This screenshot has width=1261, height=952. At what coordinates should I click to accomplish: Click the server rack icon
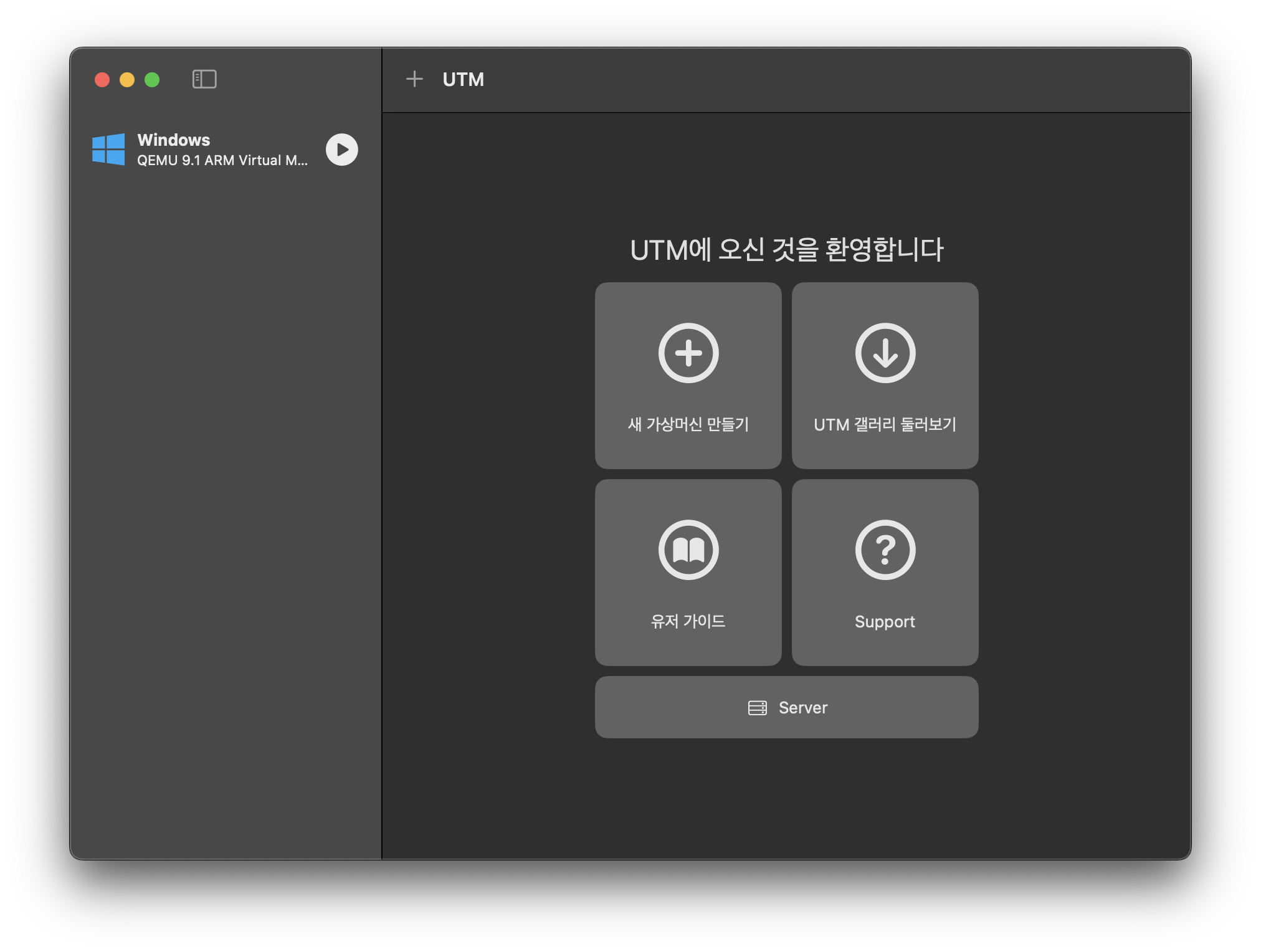(758, 708)
